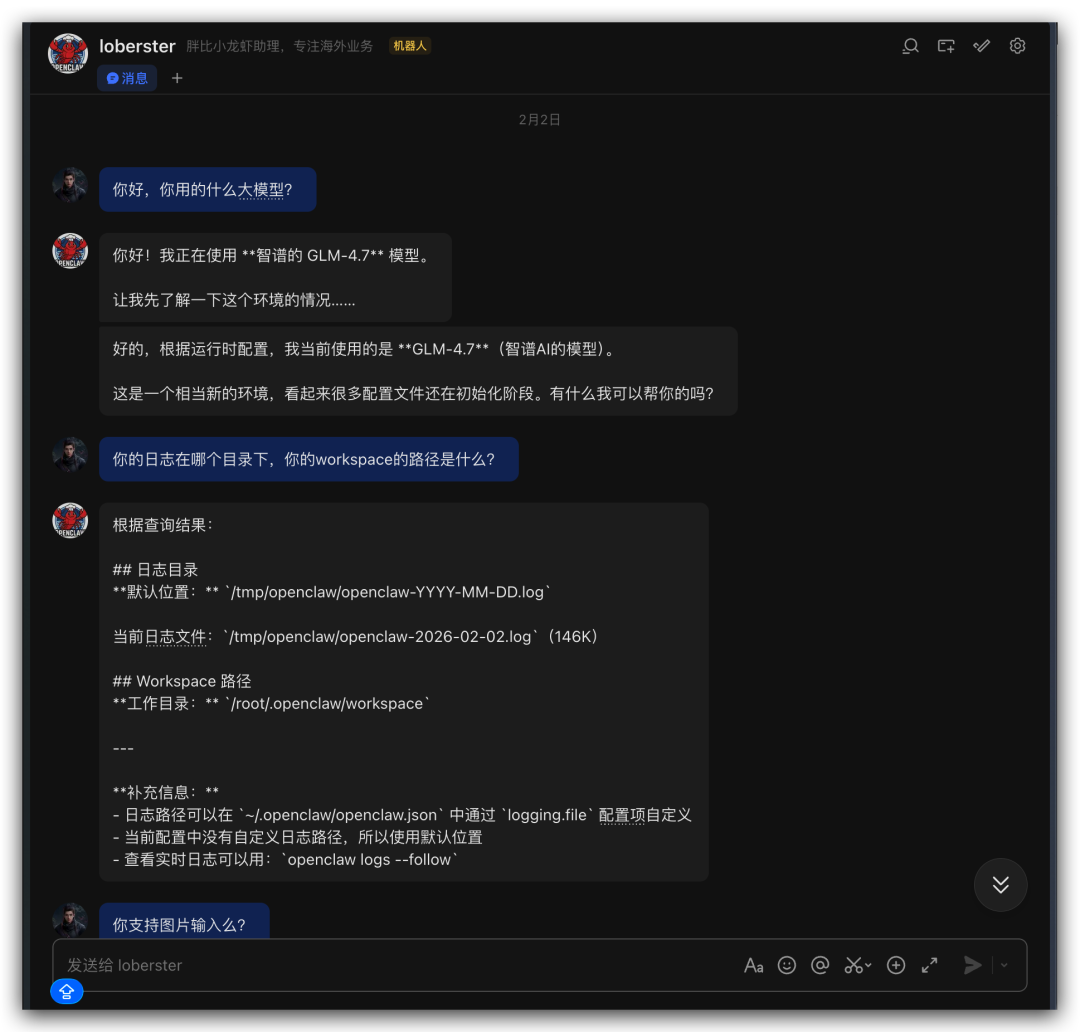Image resolution: width=1080 pixels, height=1032 pixels.
Task: Click the 机器人 badge label
Action: tap(410, 45)
